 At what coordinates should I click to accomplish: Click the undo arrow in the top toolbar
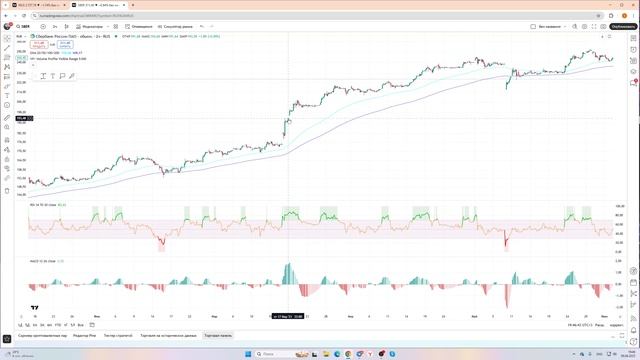click(202, 27)
